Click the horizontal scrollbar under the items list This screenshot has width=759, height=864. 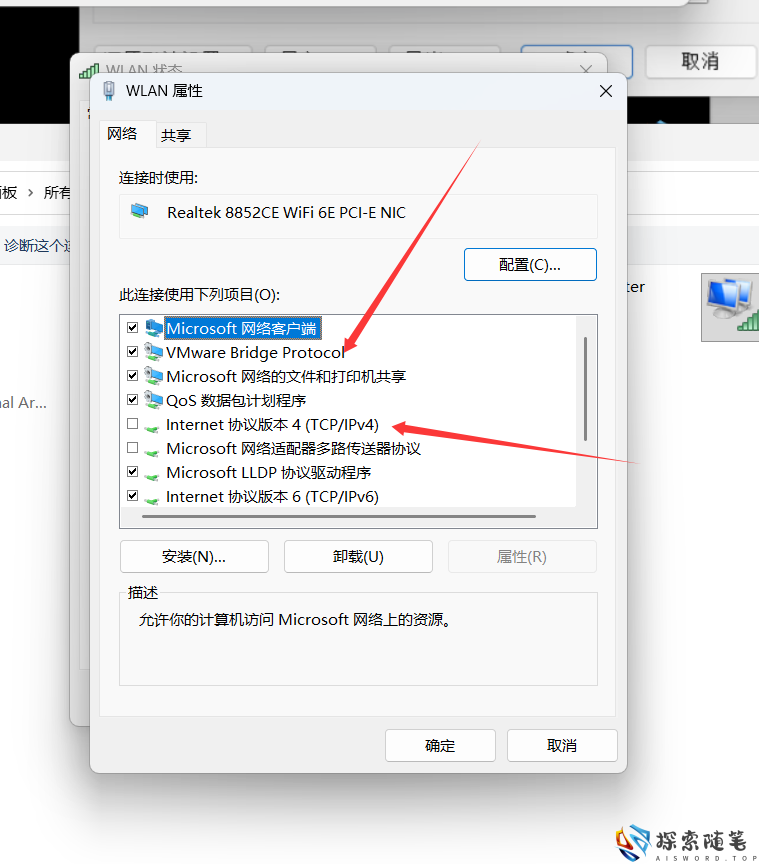tap(339, 516)
